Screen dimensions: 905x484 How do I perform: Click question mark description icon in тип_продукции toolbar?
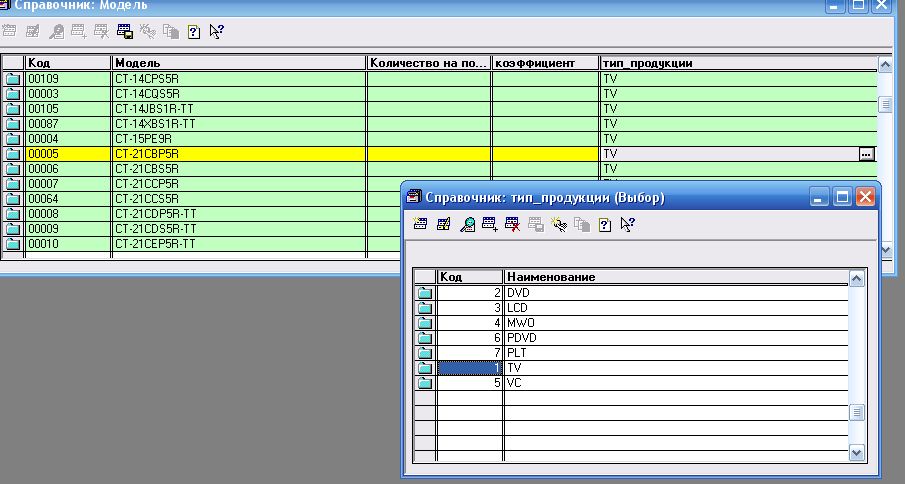(x=604, y=225)
